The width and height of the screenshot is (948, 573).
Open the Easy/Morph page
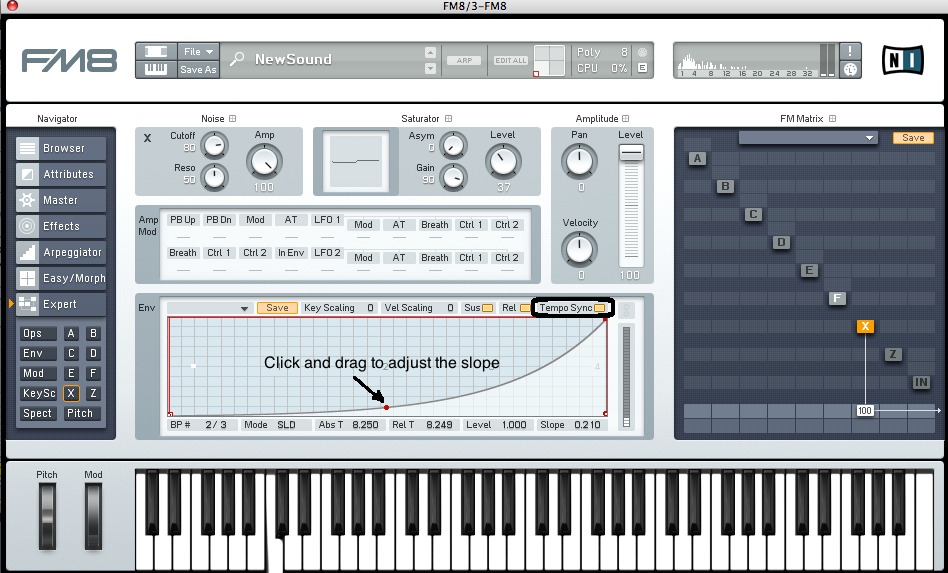click(x=60, y=278)
